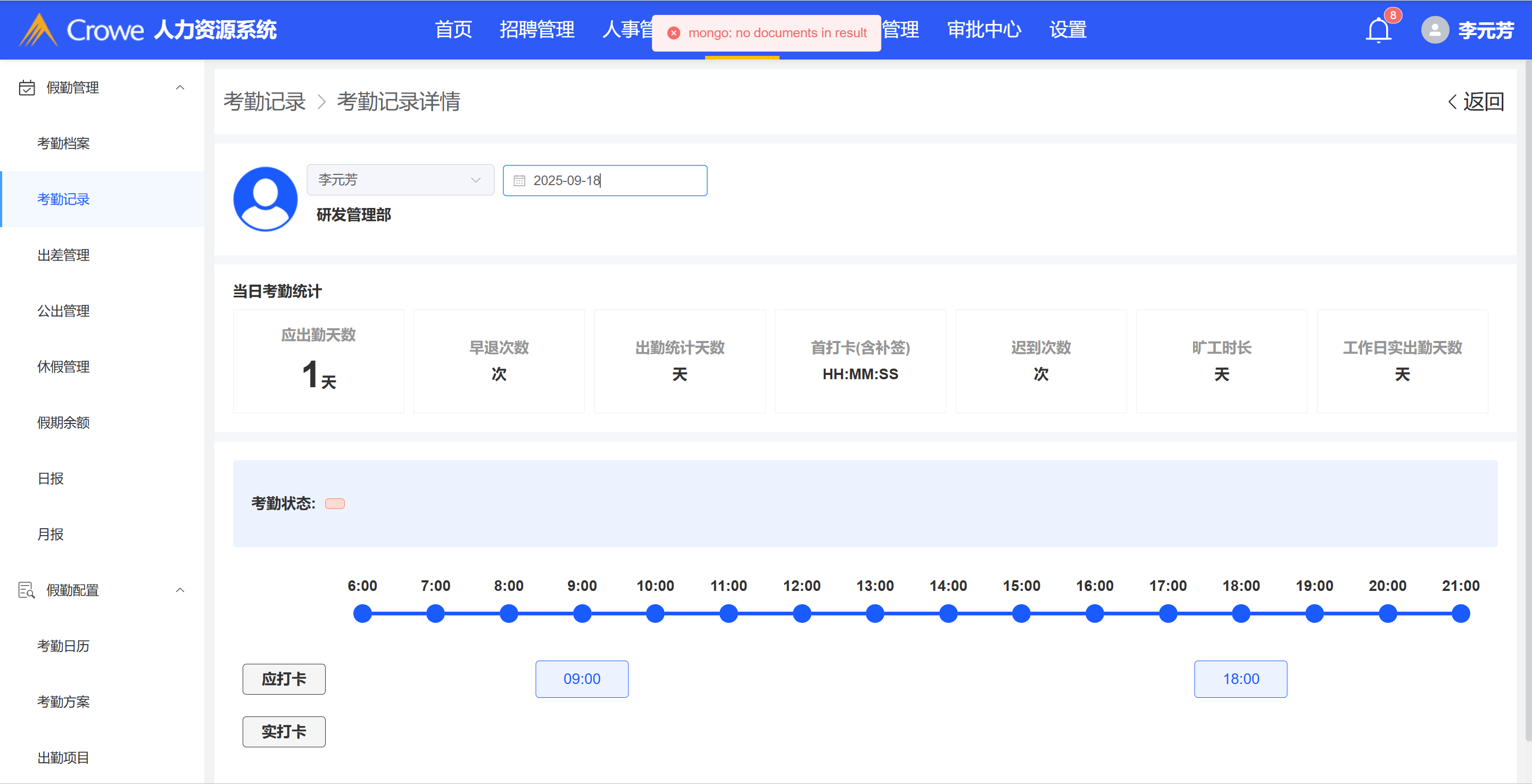
Task: Select 休假管理 in the sidebar
Action: (64, 367)
